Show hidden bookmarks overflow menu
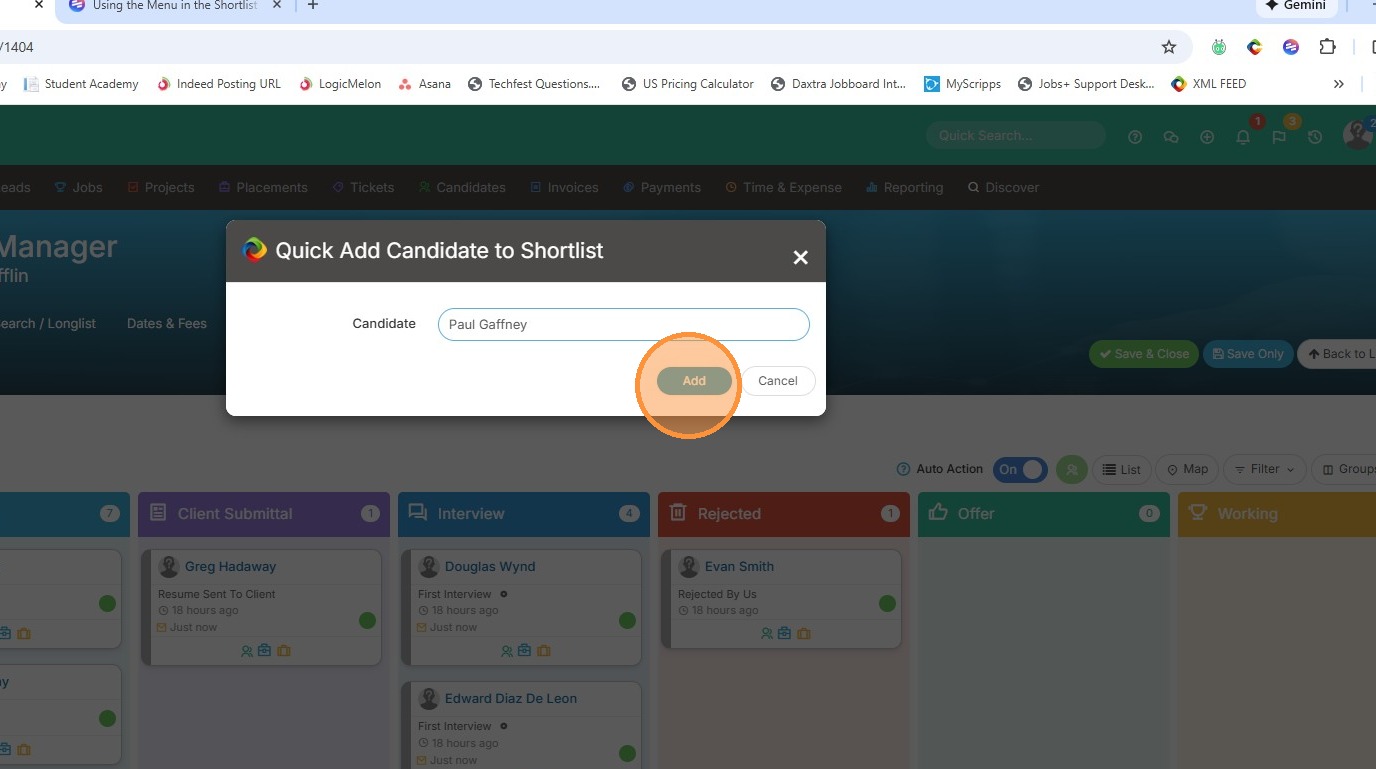1376x769 pixels. (1338, 84)
